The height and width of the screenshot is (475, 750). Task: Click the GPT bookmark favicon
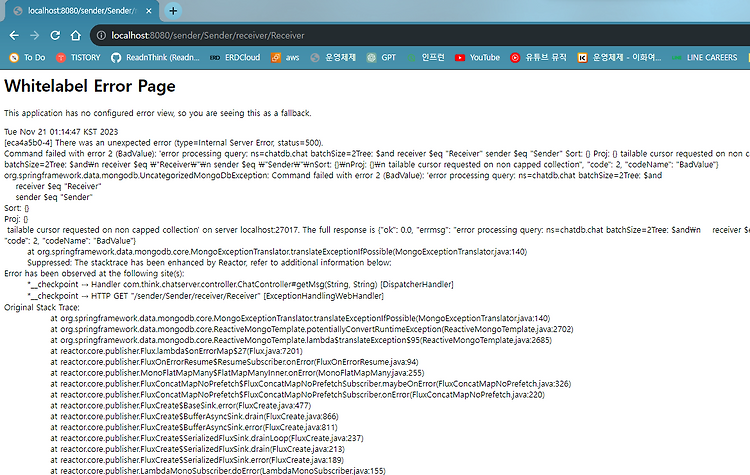tap(372, 57)
